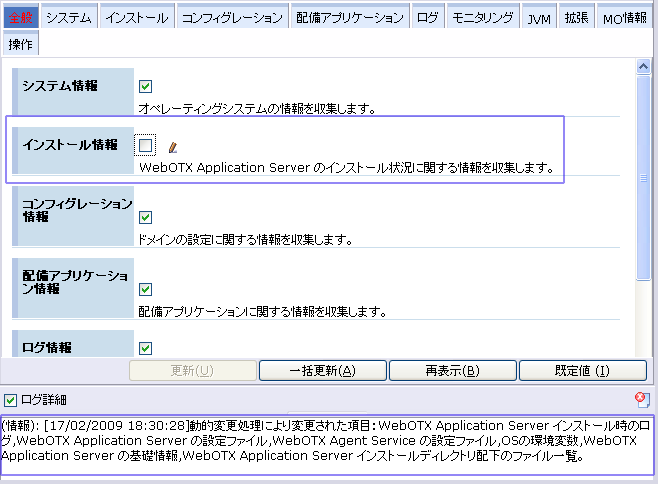The width and height of the screenshot is (658, 484).
Task: Reset values with 既定値(I) button
Action: pos(581,371)
